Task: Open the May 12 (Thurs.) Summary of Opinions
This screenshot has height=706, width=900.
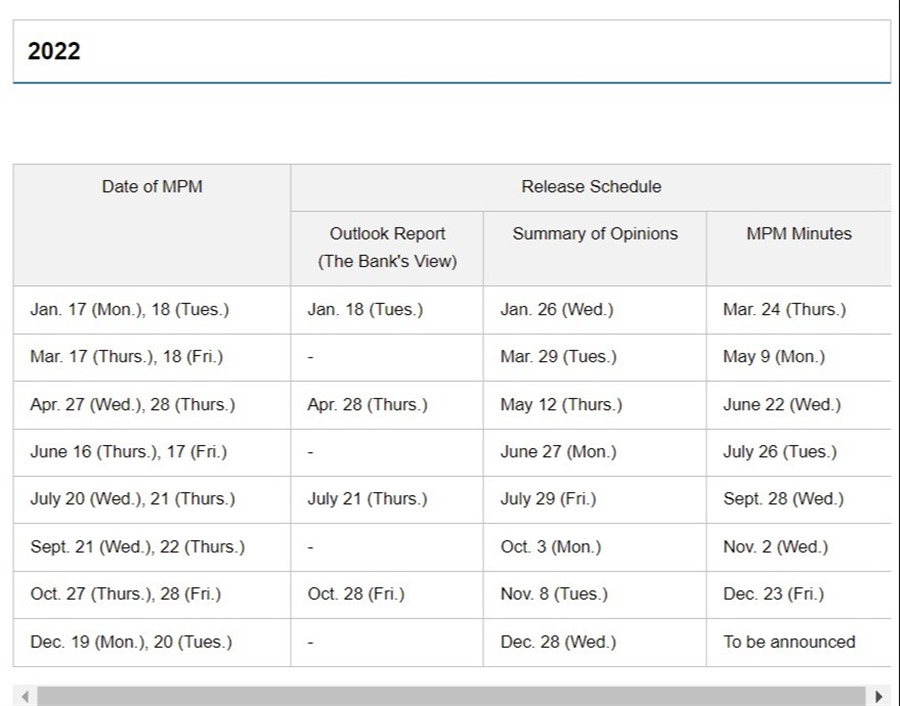Action: coord(561,405)
